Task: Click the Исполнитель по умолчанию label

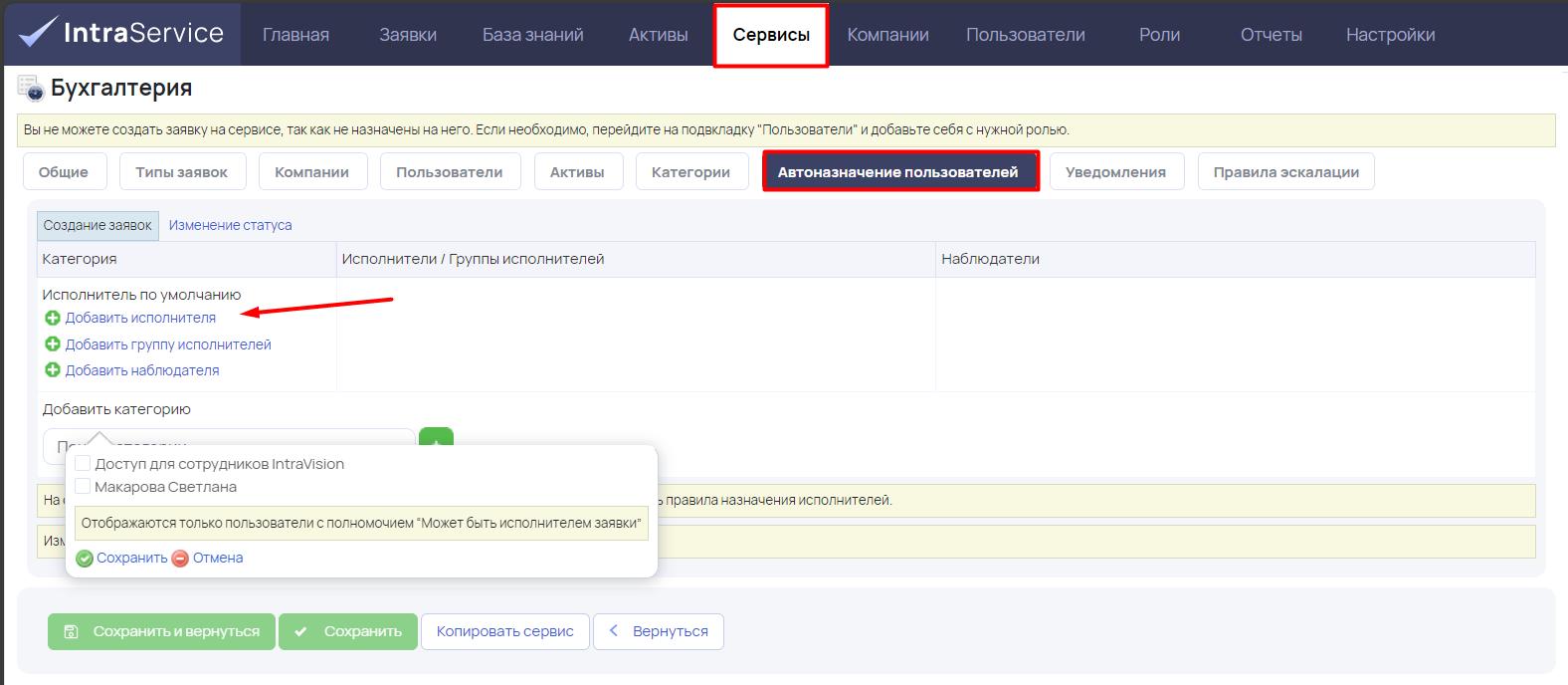Action: click(x=141, y=295)
